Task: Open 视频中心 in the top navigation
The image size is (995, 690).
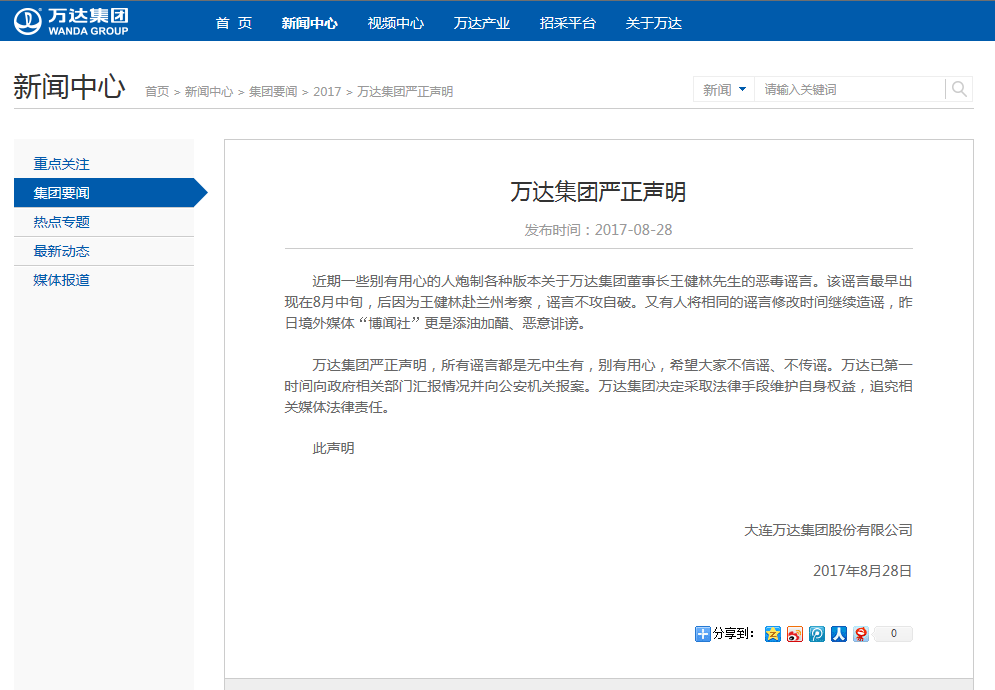Action: point(395,23)
